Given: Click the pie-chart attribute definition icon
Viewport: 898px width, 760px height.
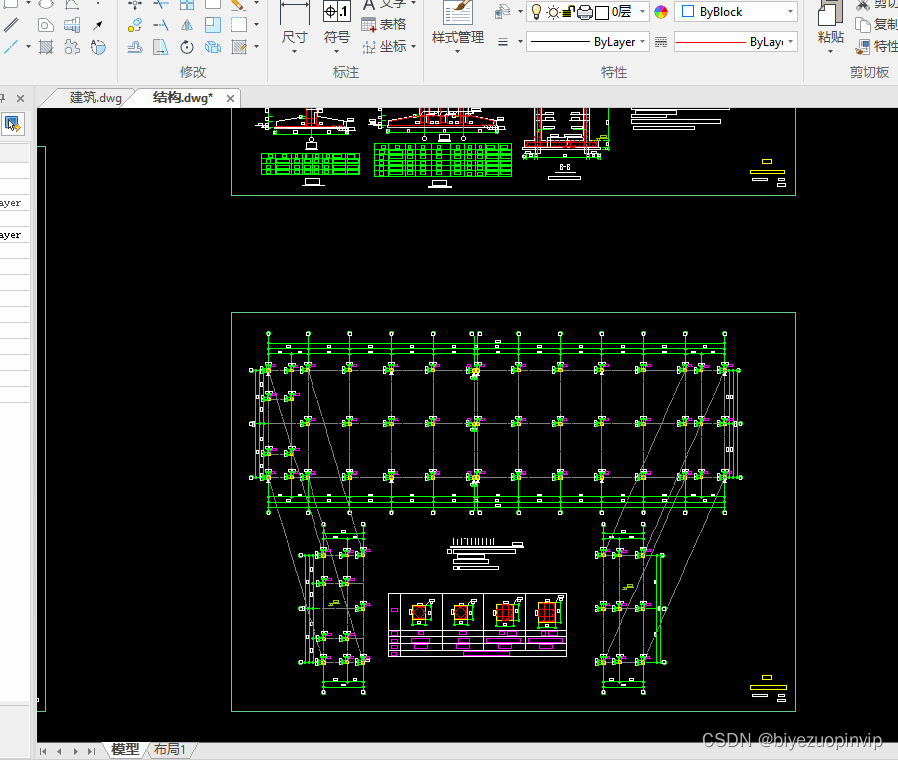Looking at the screenshot, I should 98,47.
